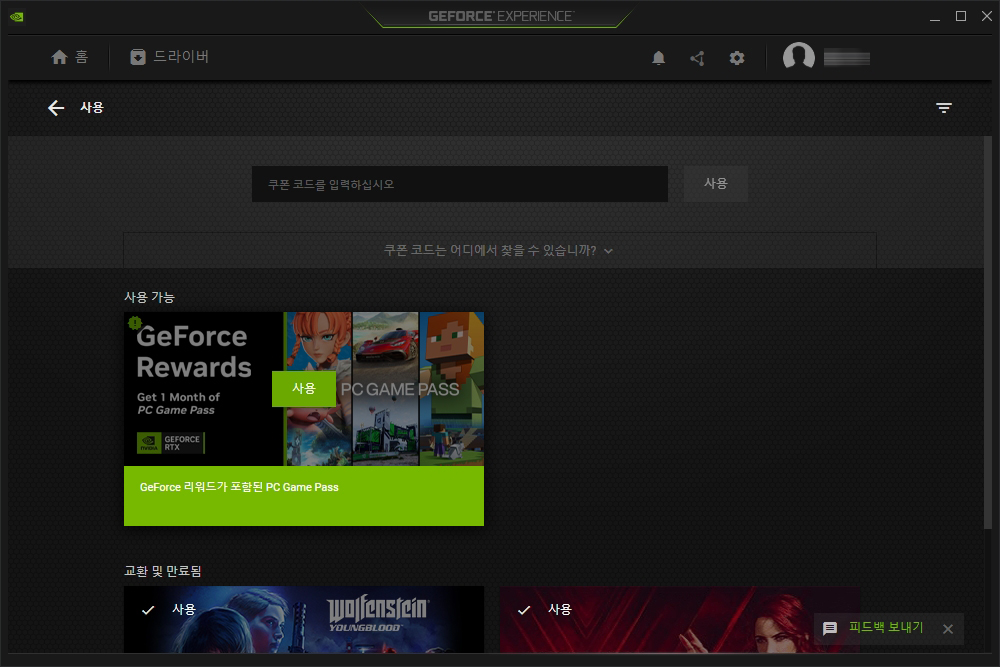Open the filter icon on the 사용 page

point(944,108)
